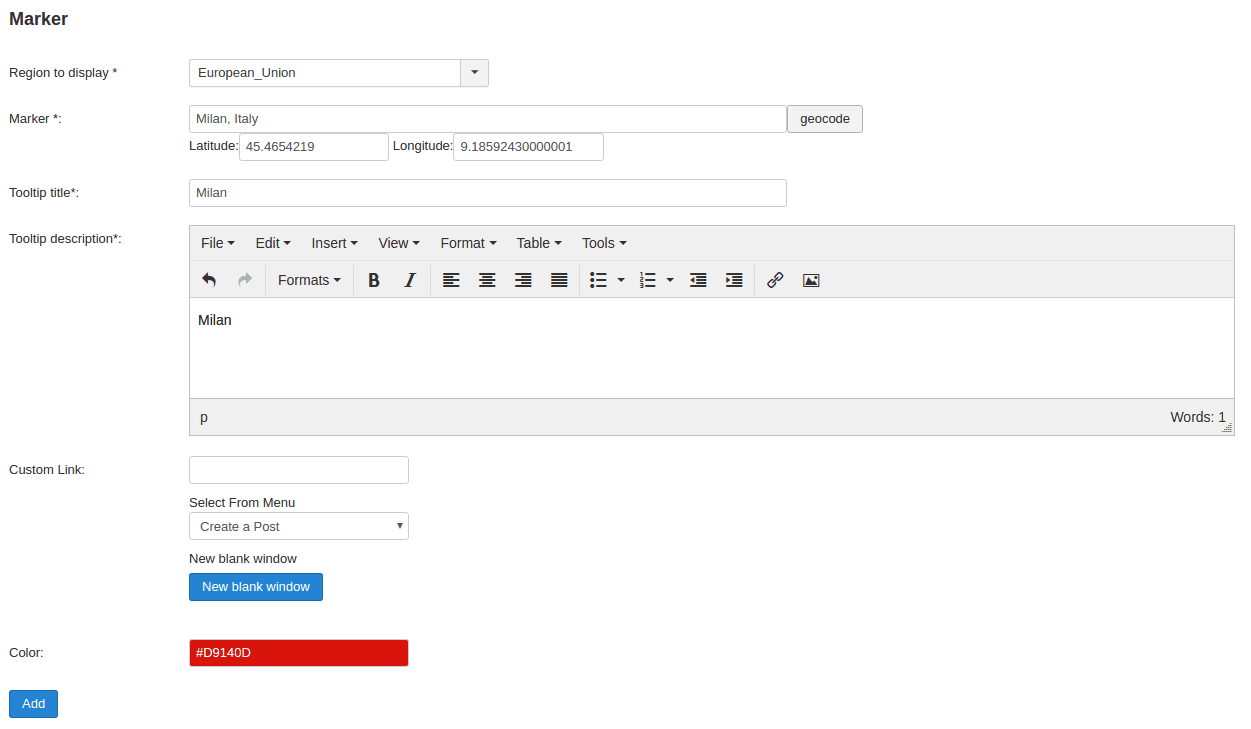Toggle Bold formatting in the editor
Viewport: 1251px width, 729px height.
coord(374,280)
